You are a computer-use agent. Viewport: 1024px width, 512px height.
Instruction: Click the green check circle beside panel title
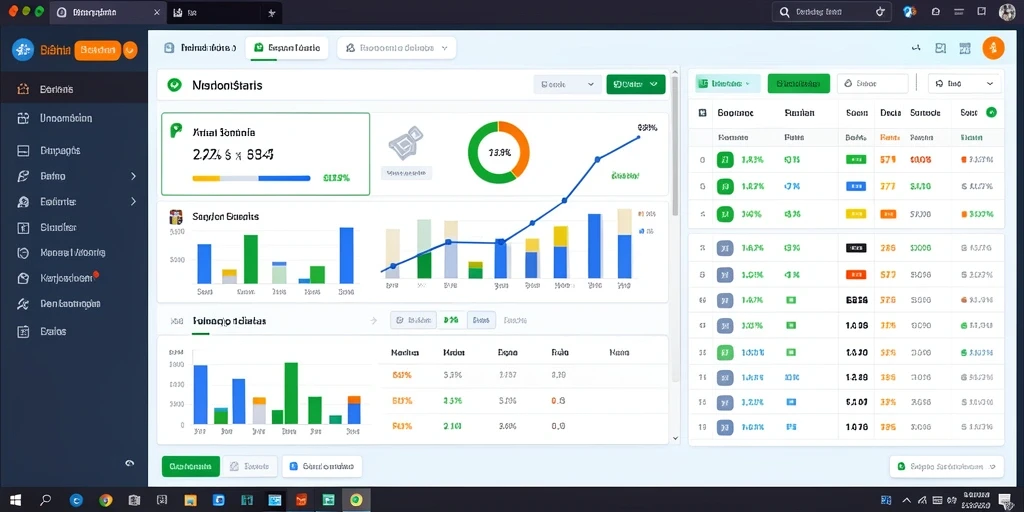[174, 85]
